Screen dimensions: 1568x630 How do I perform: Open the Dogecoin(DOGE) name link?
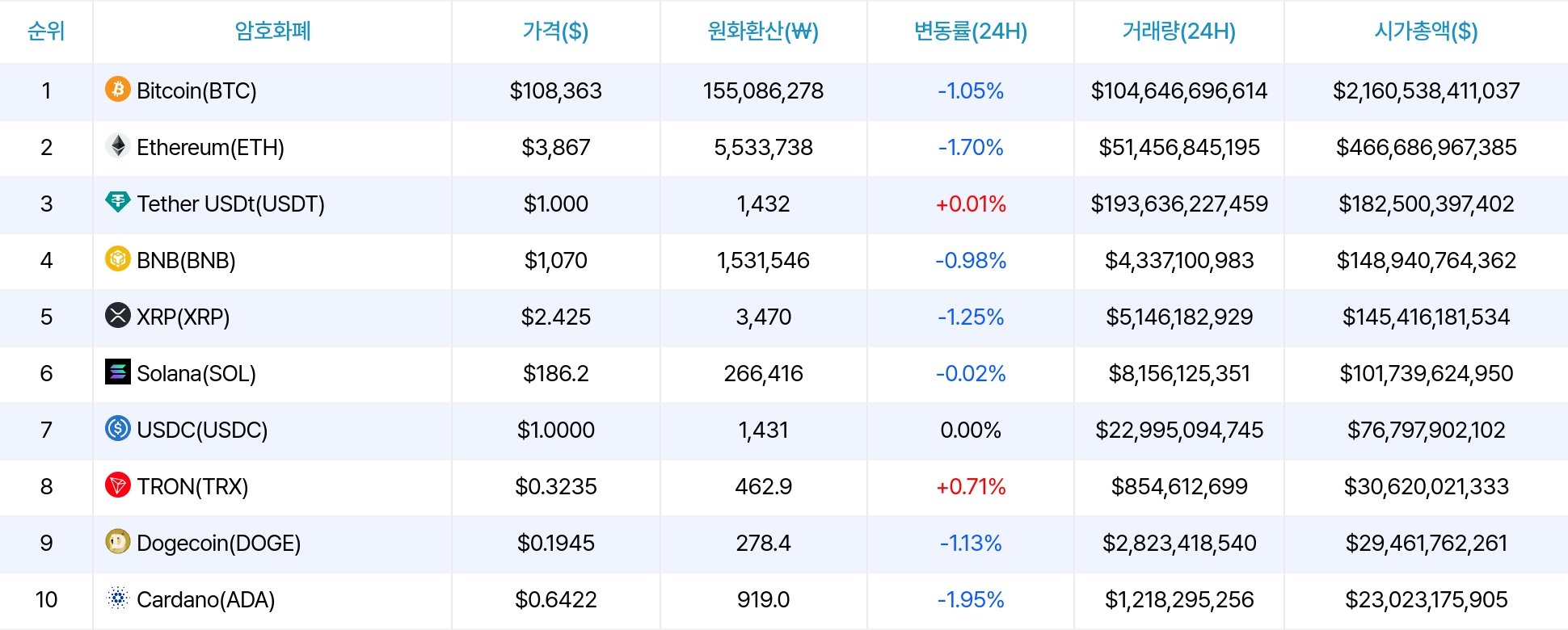(x=218, y=543)
